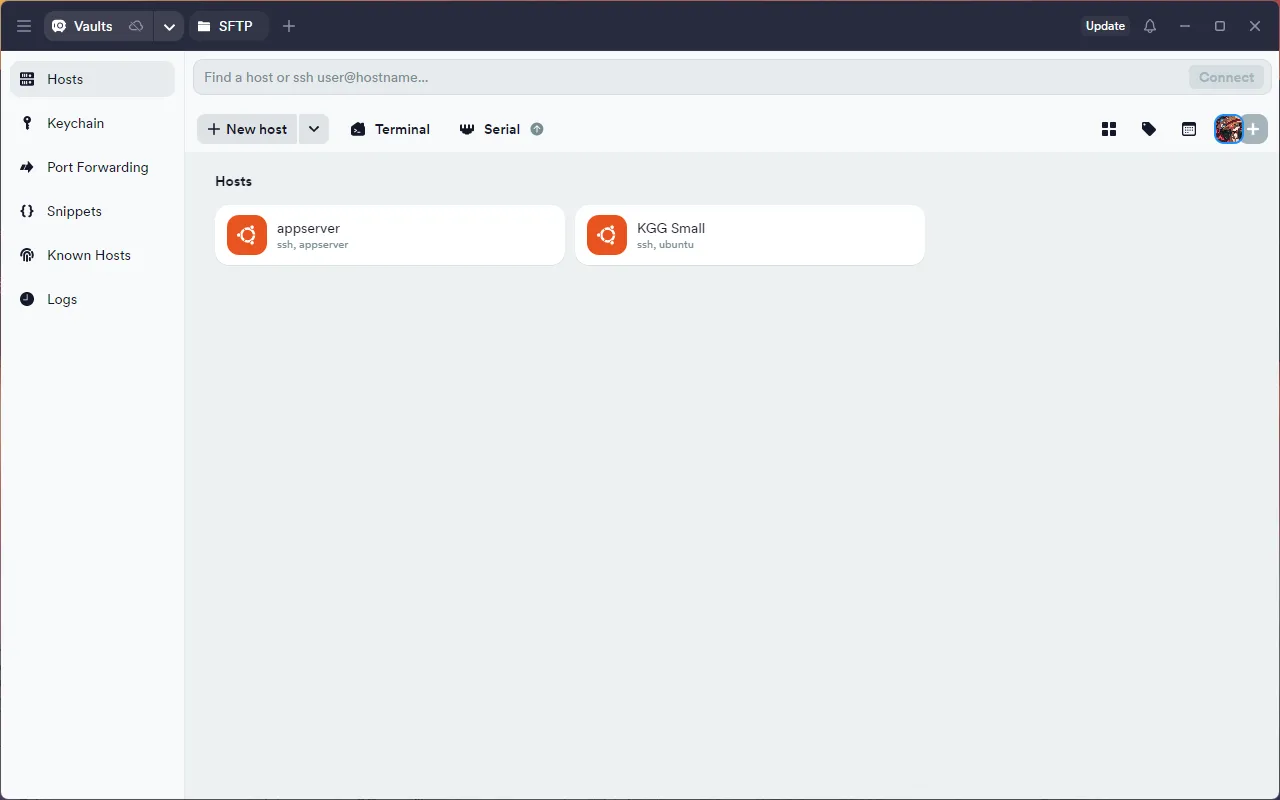The height and width of the screenshot is (800, 1280).
Task: Click the cloud sync icon in Vaults tab
Action: [136, 26]
